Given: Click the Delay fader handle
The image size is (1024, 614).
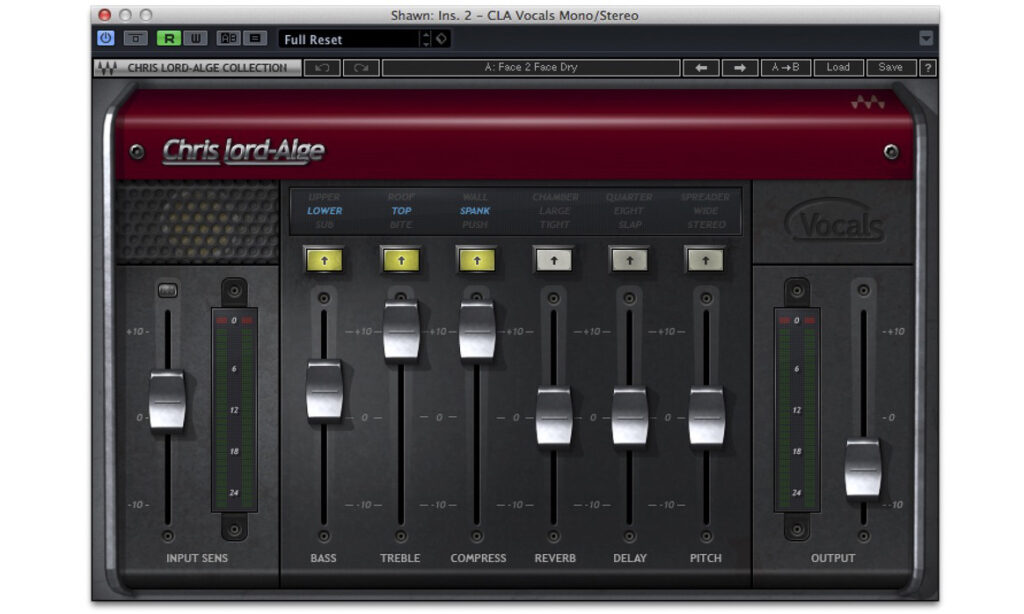Looking at the screenshot, I should tap(630, 416).
